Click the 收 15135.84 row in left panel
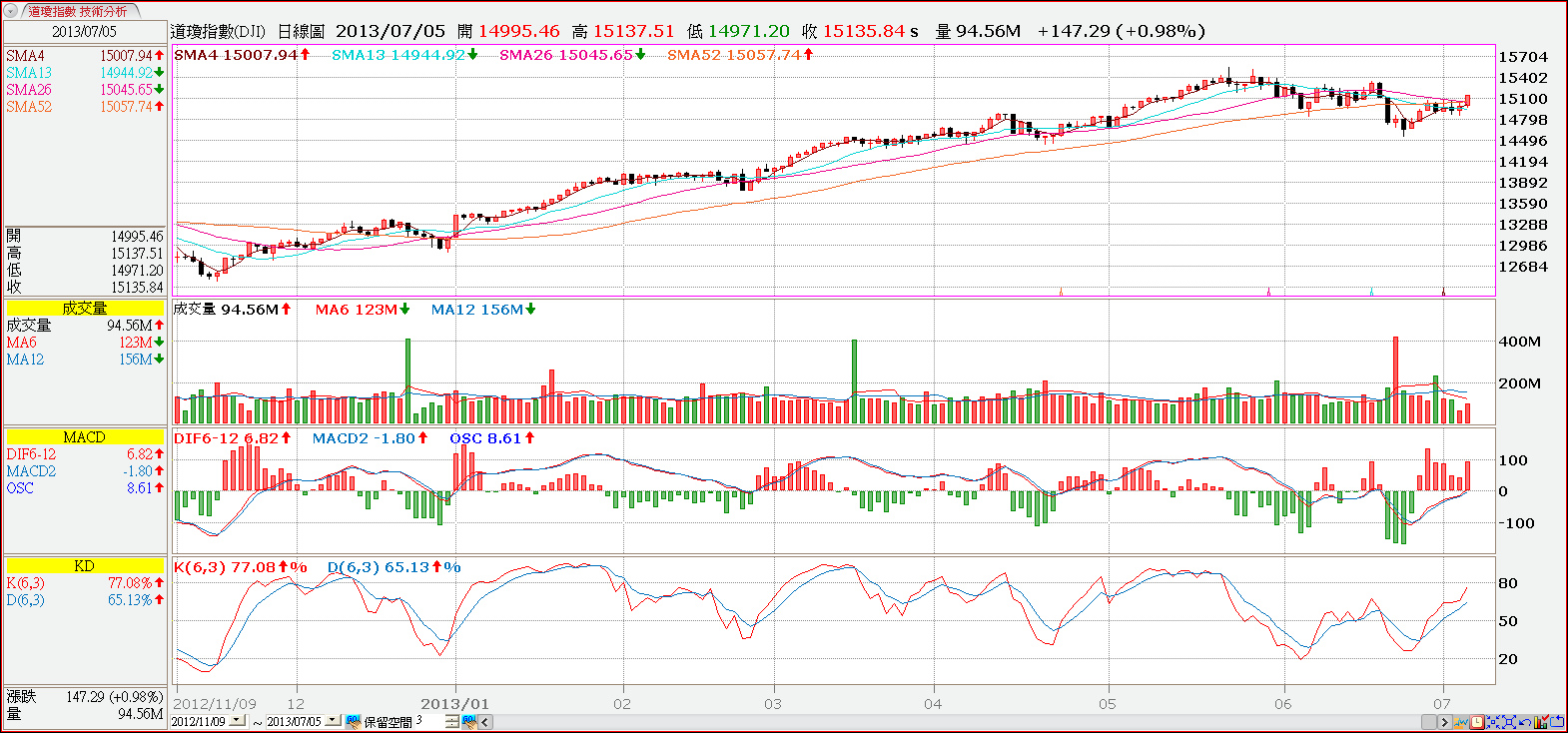 [84, 288]
